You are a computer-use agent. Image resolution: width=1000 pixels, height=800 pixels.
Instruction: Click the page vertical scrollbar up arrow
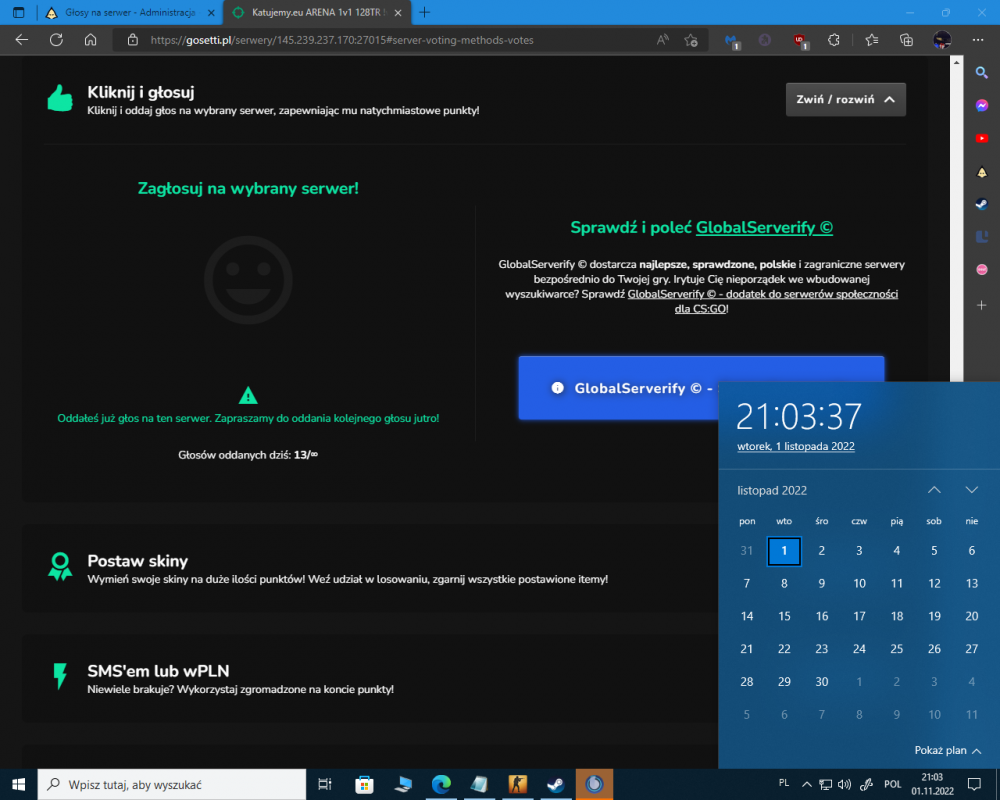point(956,62)
